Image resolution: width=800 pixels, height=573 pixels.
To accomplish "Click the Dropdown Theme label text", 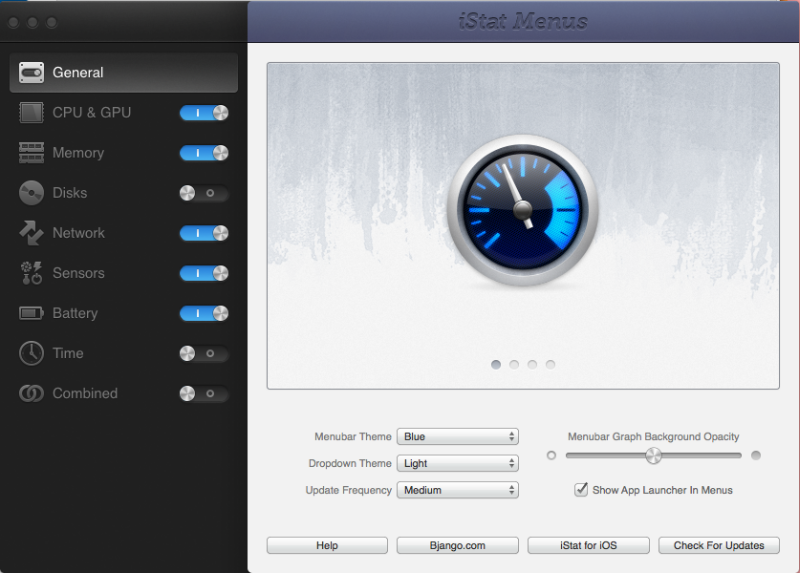I will (x=350, y=463).
